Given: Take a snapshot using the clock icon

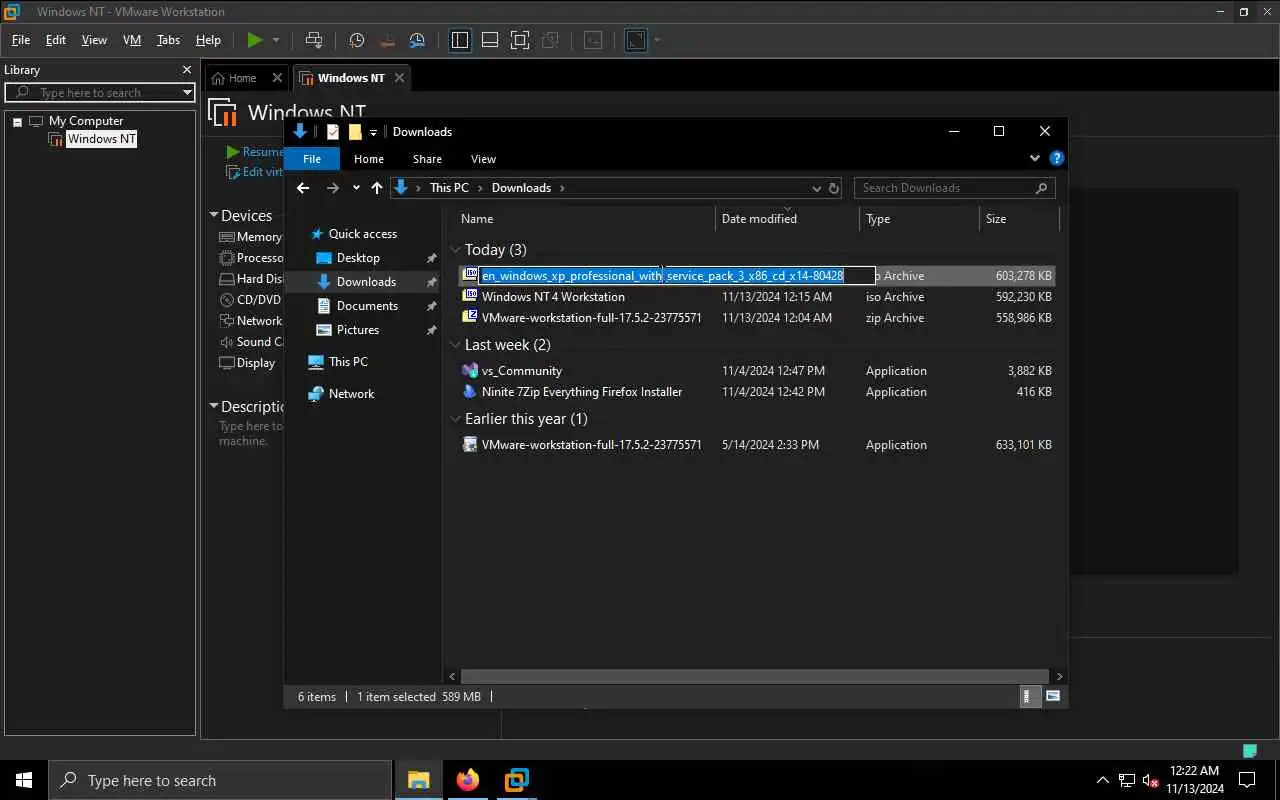Looking at the screenshot, I should coord(357,40).
